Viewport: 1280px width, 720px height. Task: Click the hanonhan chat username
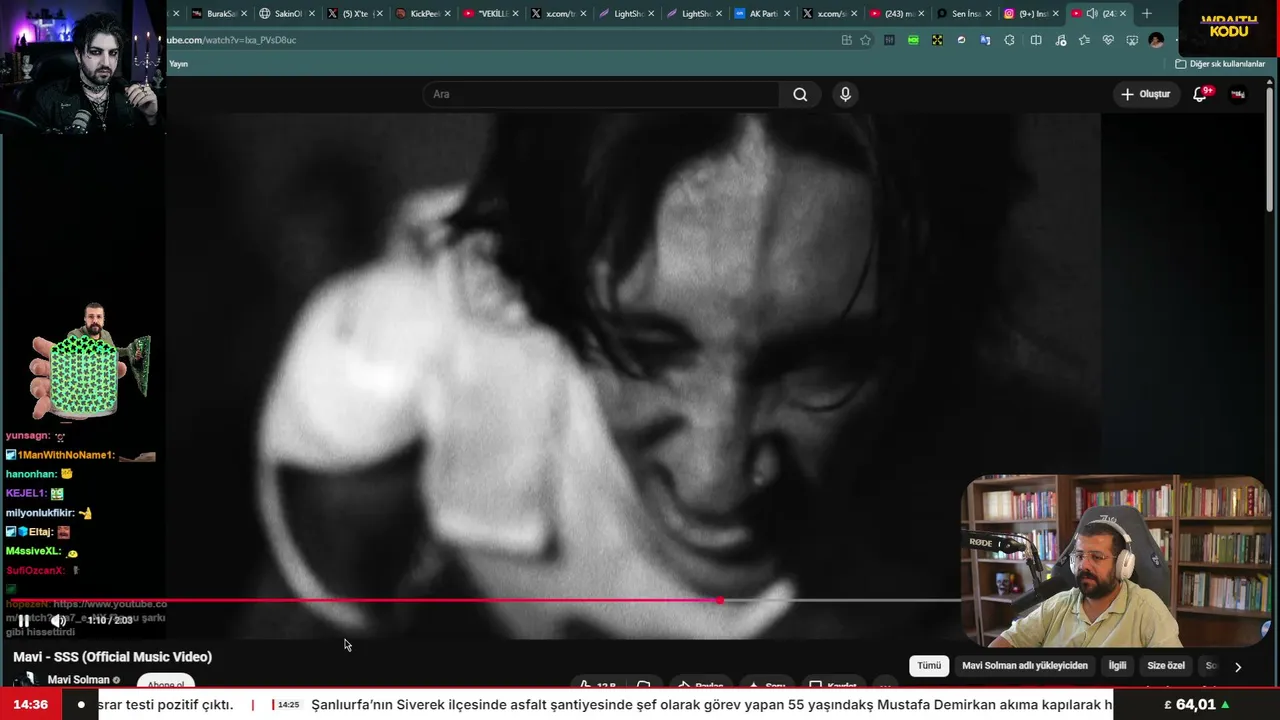(30, 474)
